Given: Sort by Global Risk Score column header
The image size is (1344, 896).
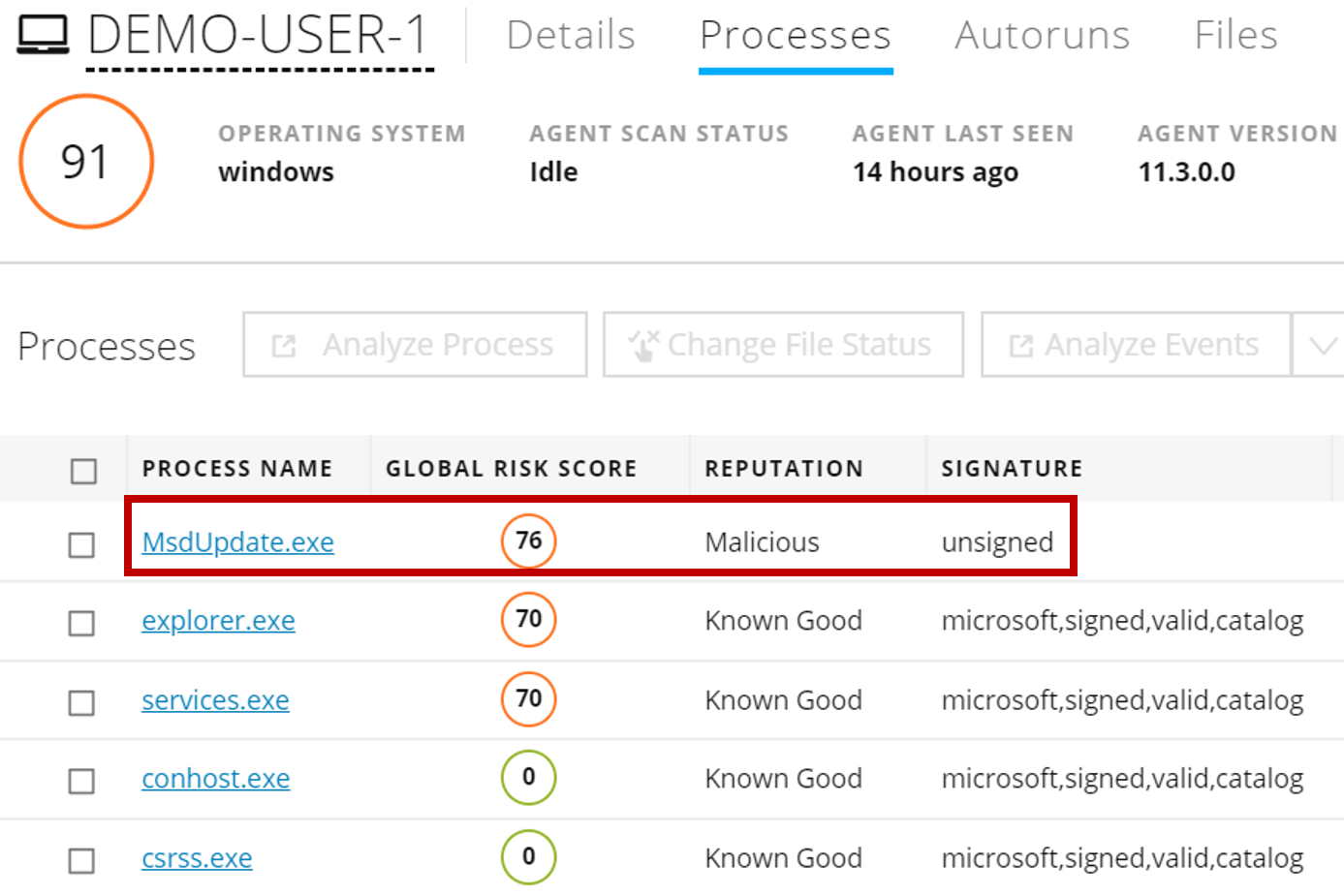Looking at the screenshot, I should pos(511,469).
